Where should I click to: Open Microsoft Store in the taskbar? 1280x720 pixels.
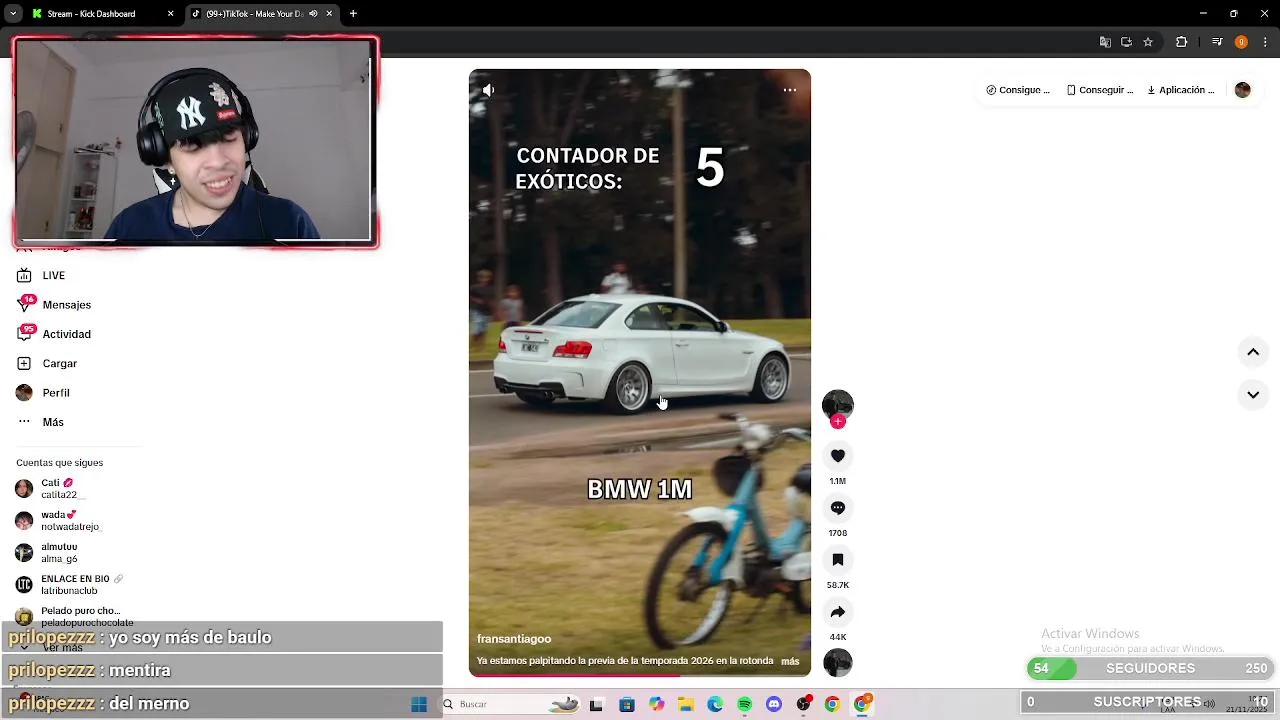click(626, 705)
